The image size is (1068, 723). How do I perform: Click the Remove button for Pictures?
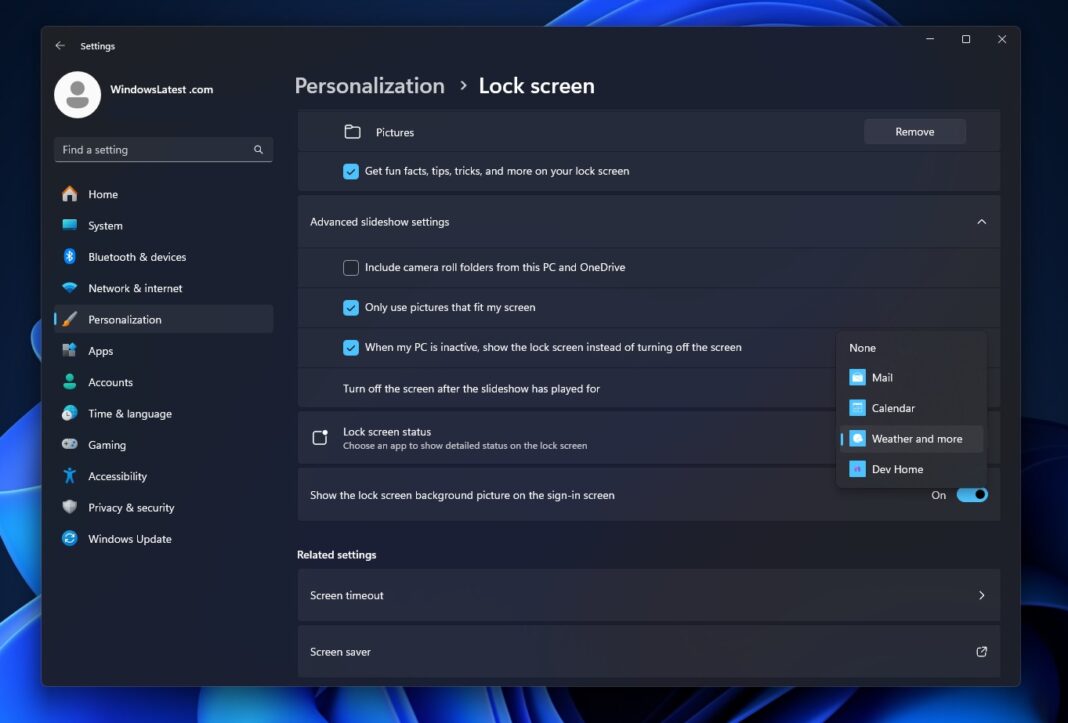click(x=914, y=131)
